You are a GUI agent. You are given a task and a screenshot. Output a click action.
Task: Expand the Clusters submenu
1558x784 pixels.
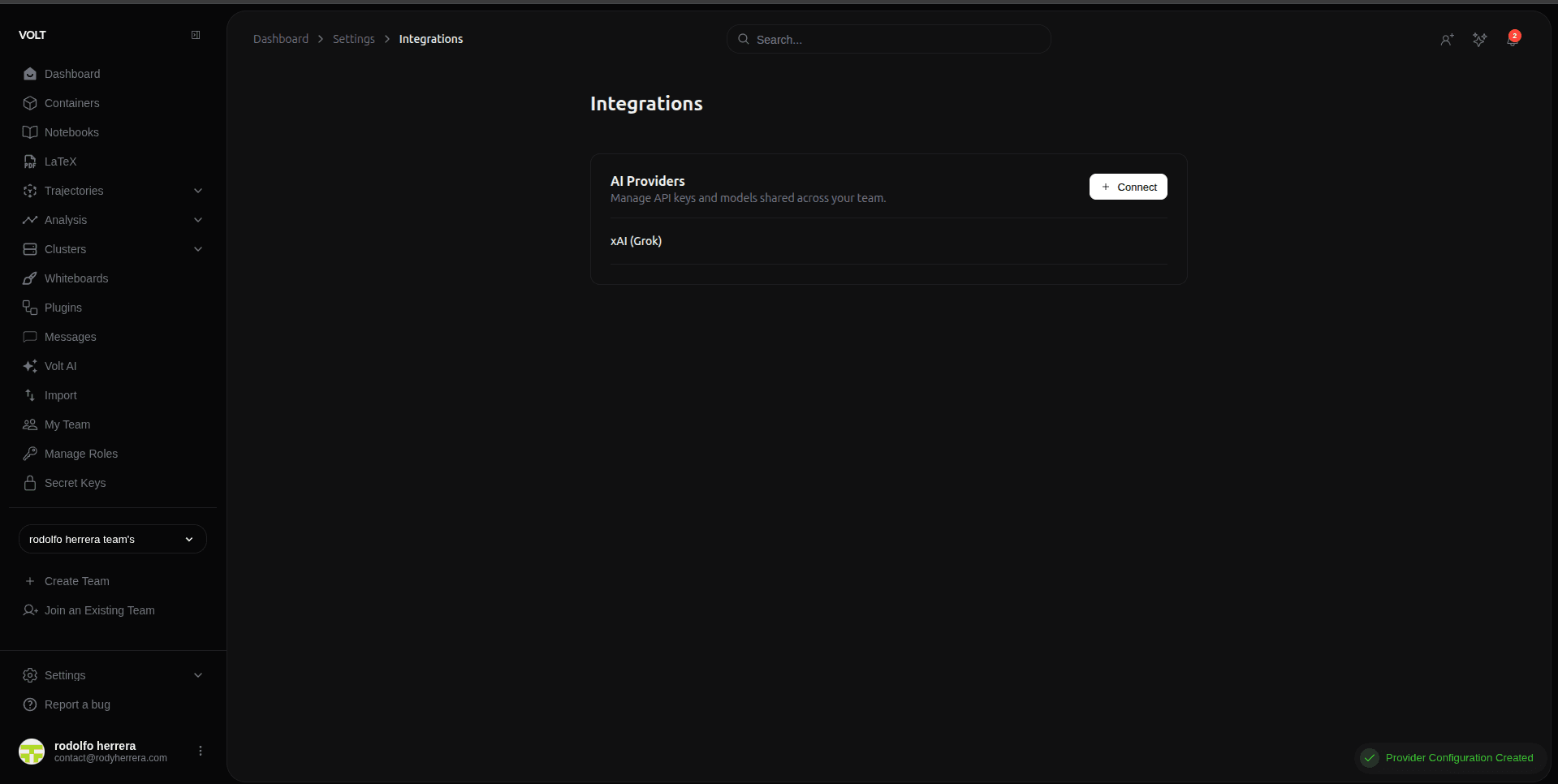(x=198, y=249)
